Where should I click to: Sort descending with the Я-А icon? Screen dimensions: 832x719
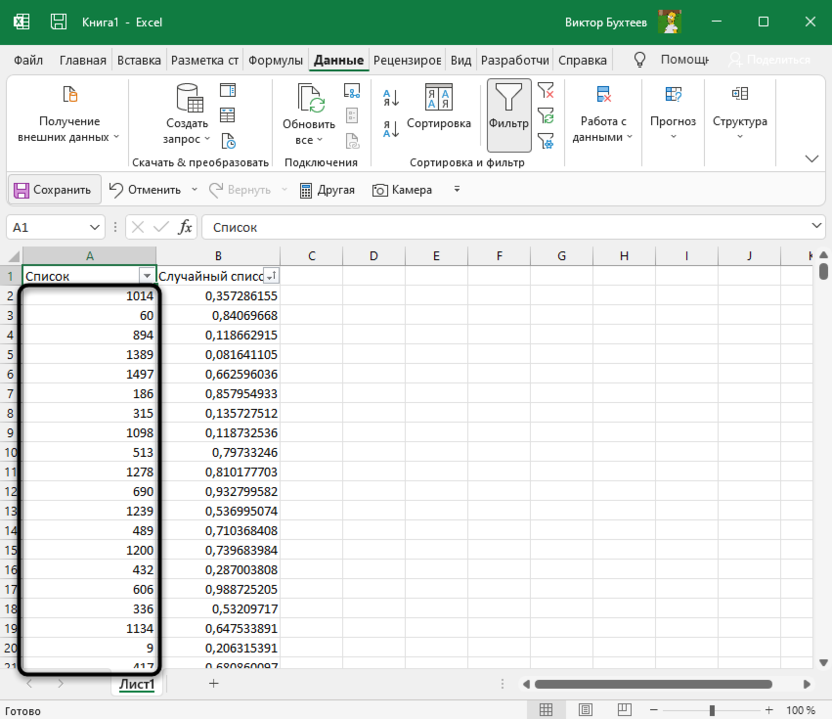click(x=391, y=128)
